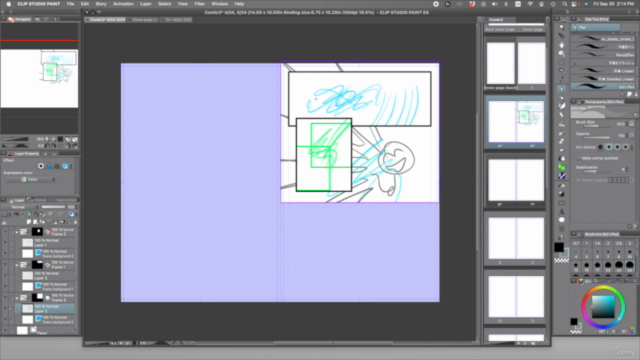640x360 pixels.
Task: Select the rectangular selection marquee tool
Action: click(x=562, y=62)
